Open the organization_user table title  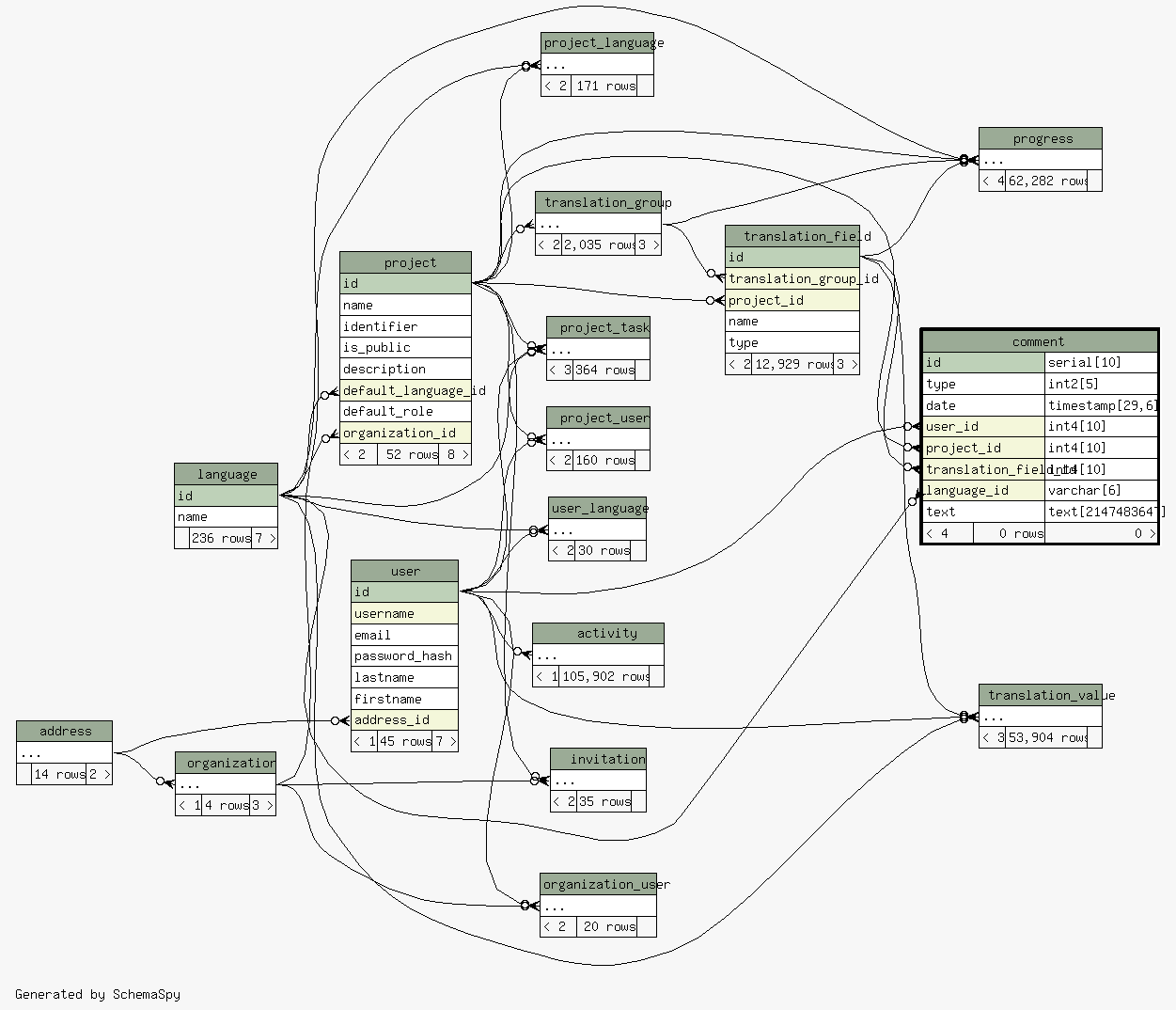point(598,884)
